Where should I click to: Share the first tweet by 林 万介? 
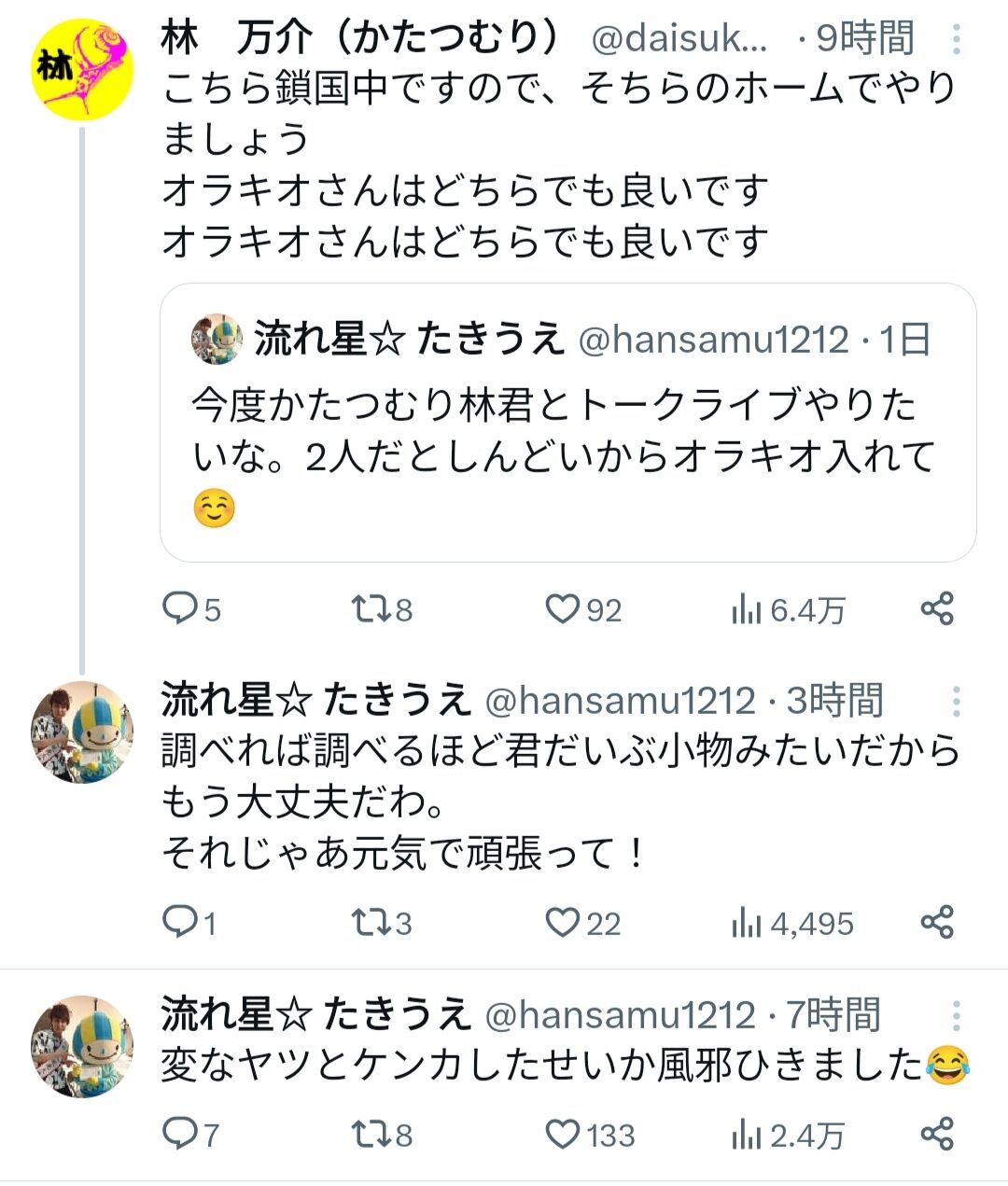(937, 608)
